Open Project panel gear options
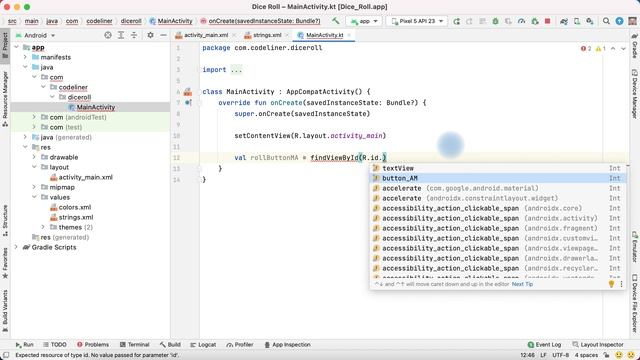This screenshot has height=360, width=640. pos(150,35)
